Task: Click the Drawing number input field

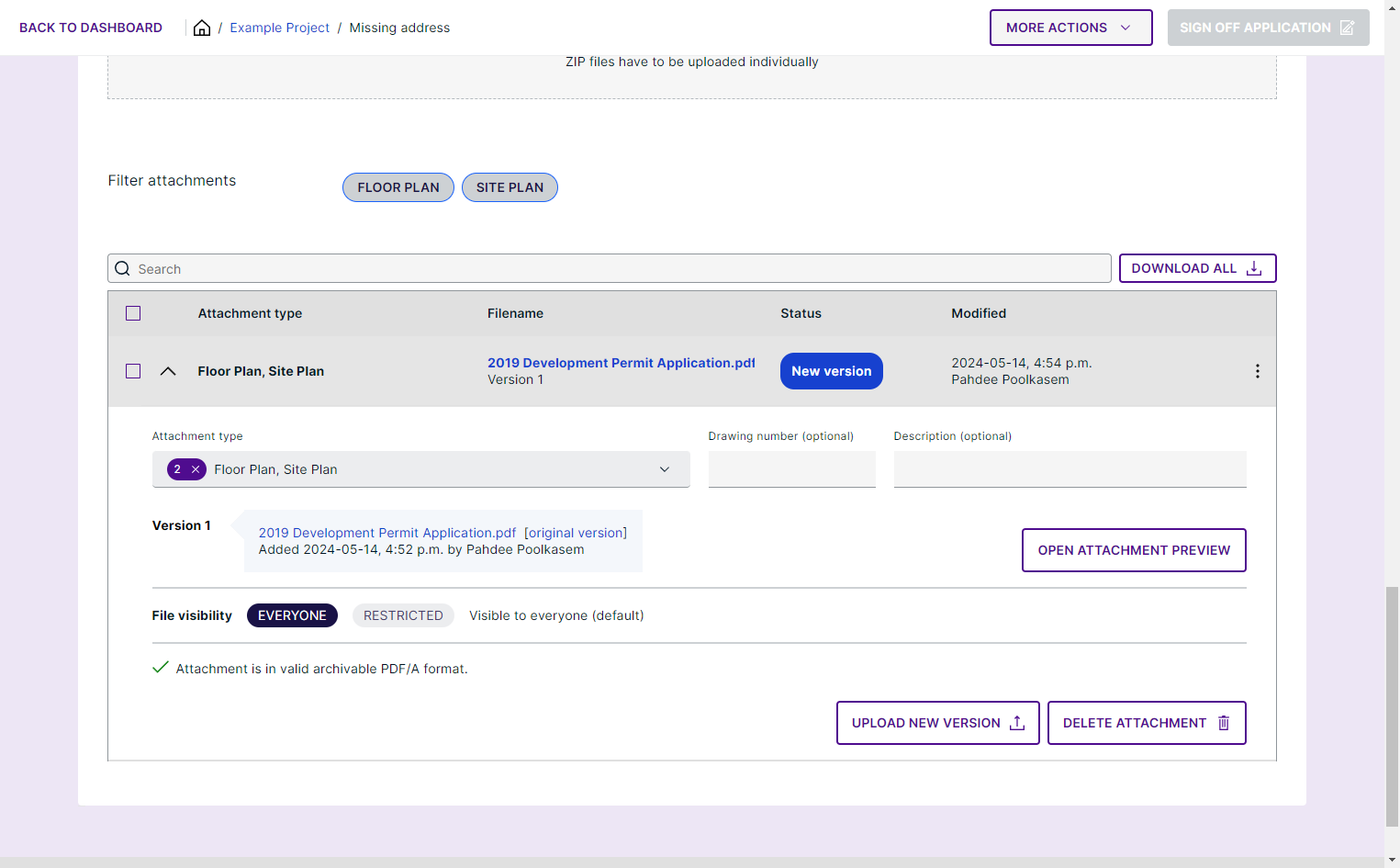Action: click(x=791, y=469)
